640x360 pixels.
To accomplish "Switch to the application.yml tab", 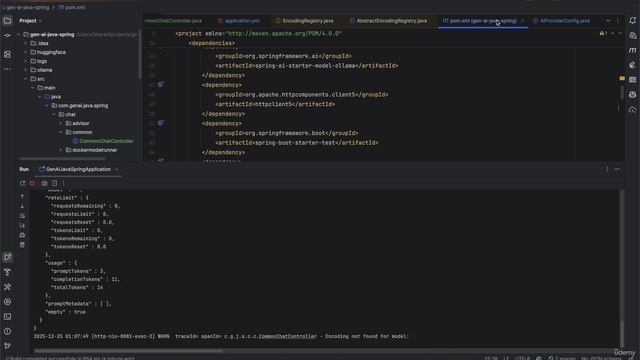I will pyautogui.click(x=239, y=21).
